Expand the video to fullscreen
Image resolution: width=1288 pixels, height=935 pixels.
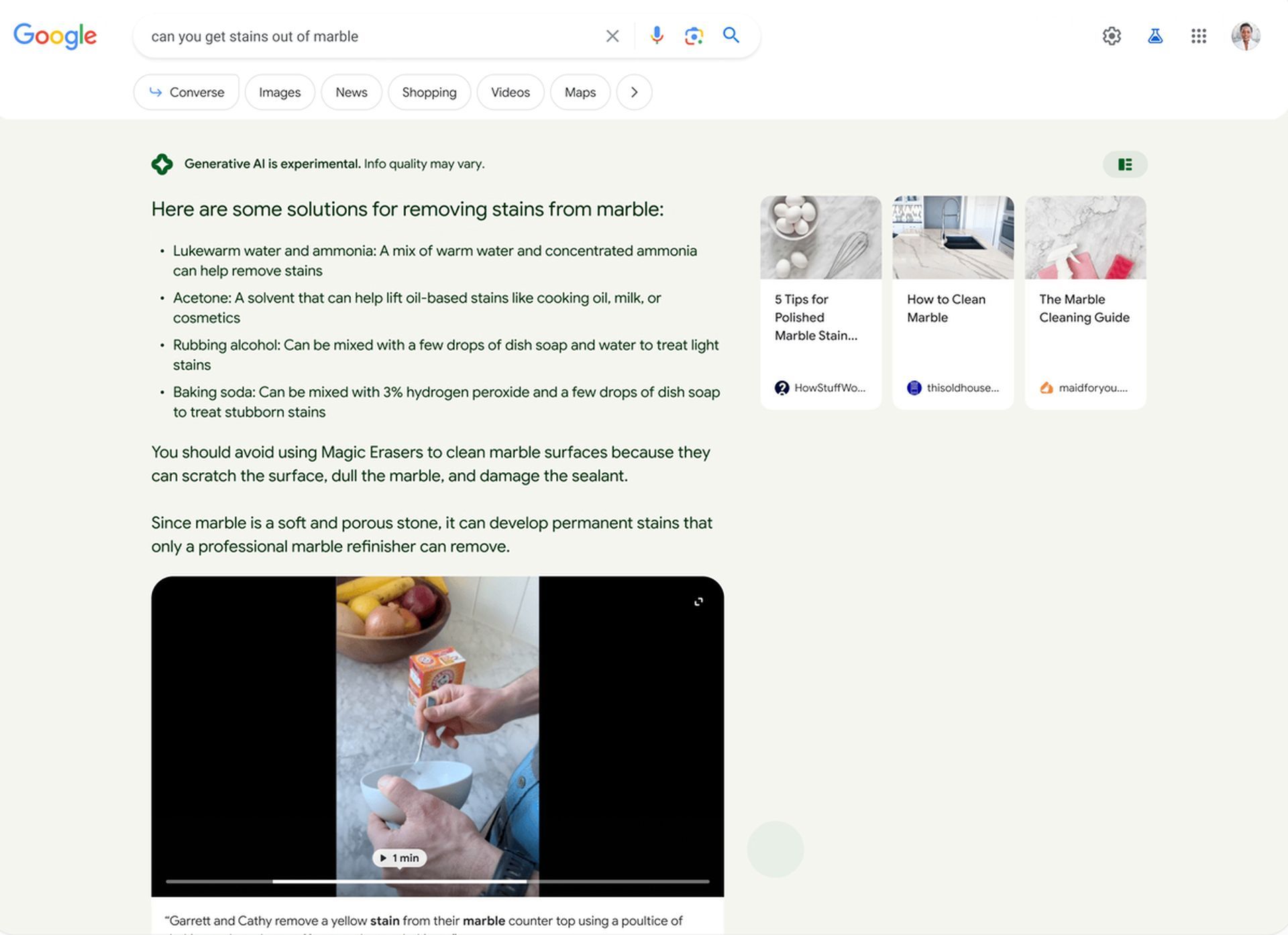pos(698,602)
